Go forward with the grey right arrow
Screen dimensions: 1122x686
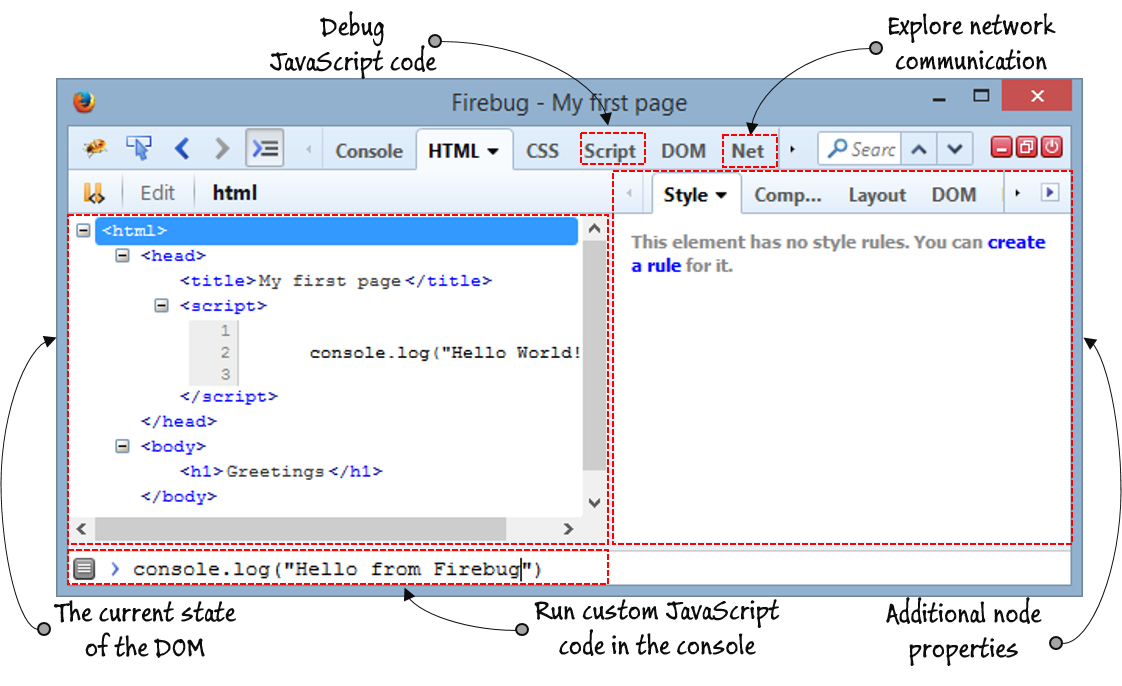[x=222, y=149]
